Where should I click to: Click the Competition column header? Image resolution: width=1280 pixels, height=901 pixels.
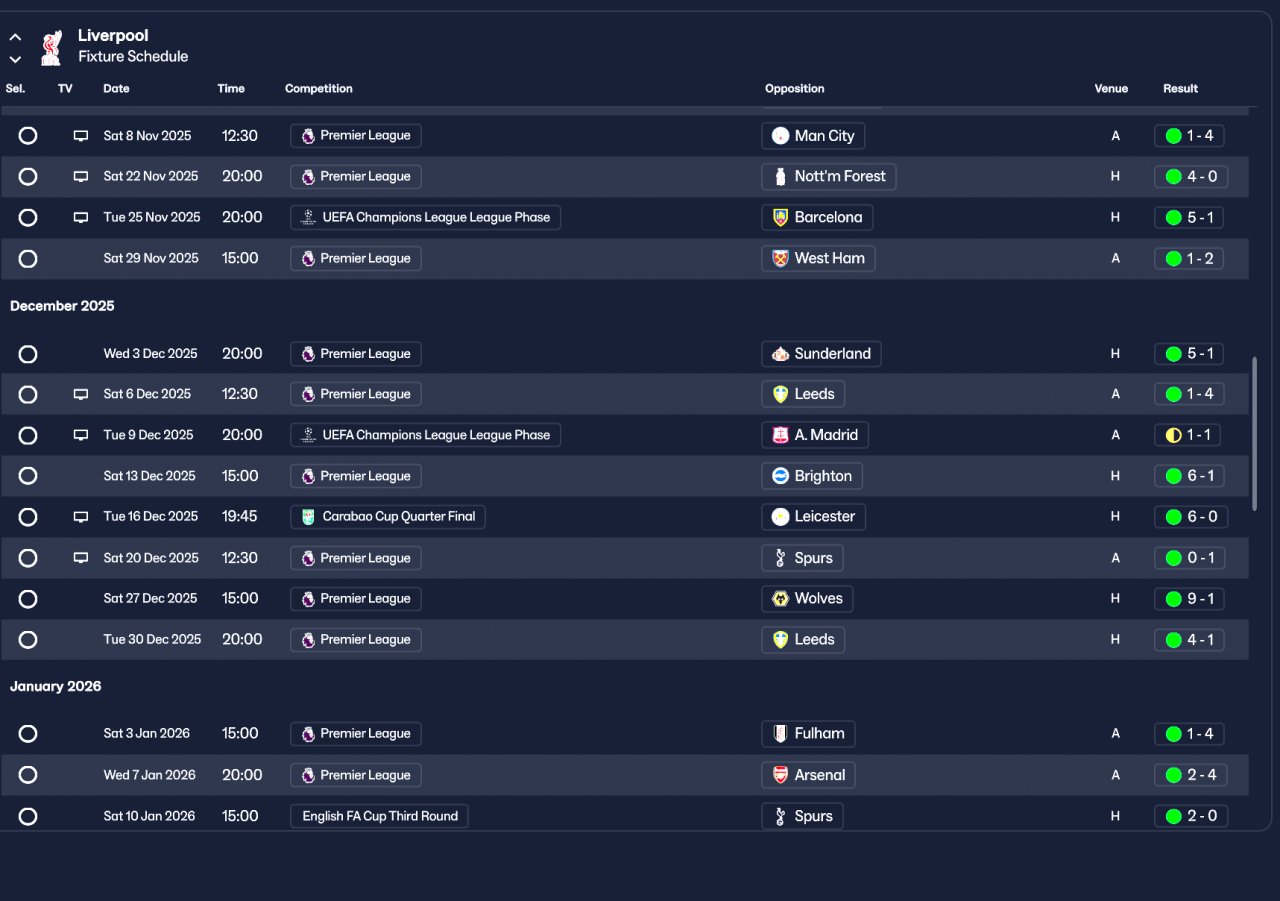pos(319,89)
